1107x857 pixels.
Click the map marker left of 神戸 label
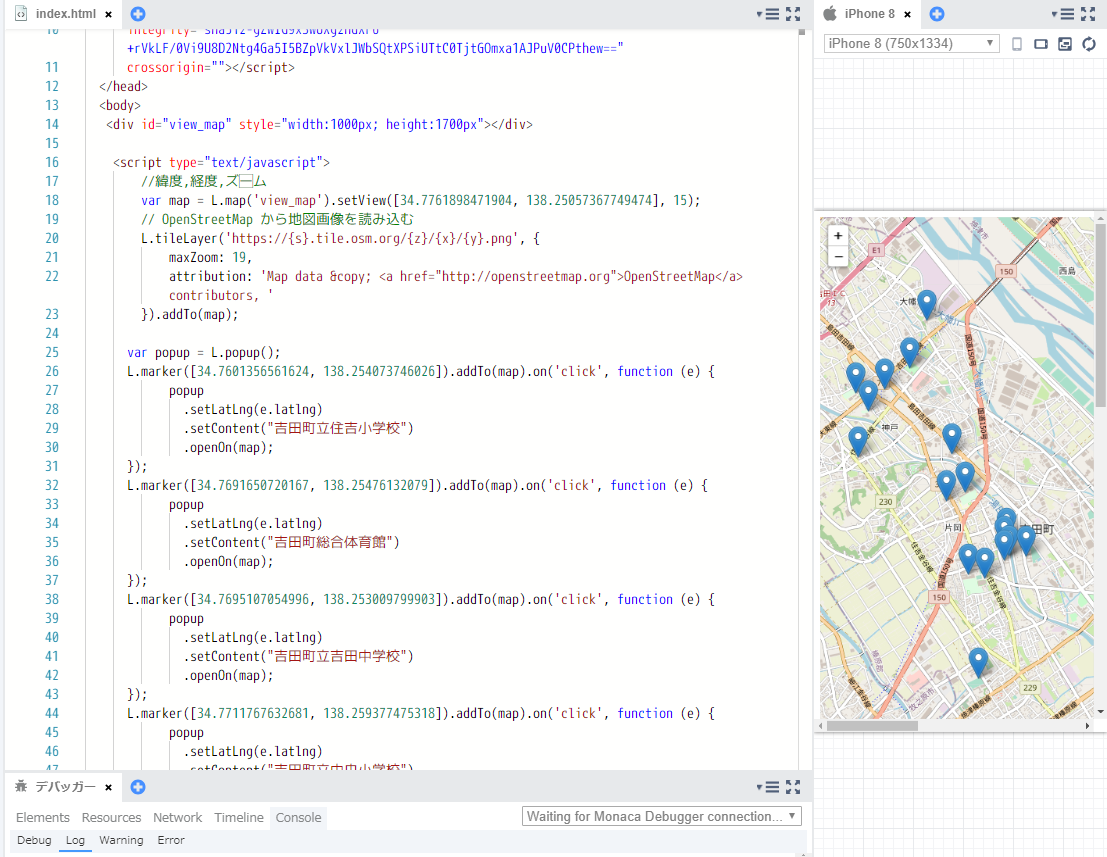tap(858, 441)
